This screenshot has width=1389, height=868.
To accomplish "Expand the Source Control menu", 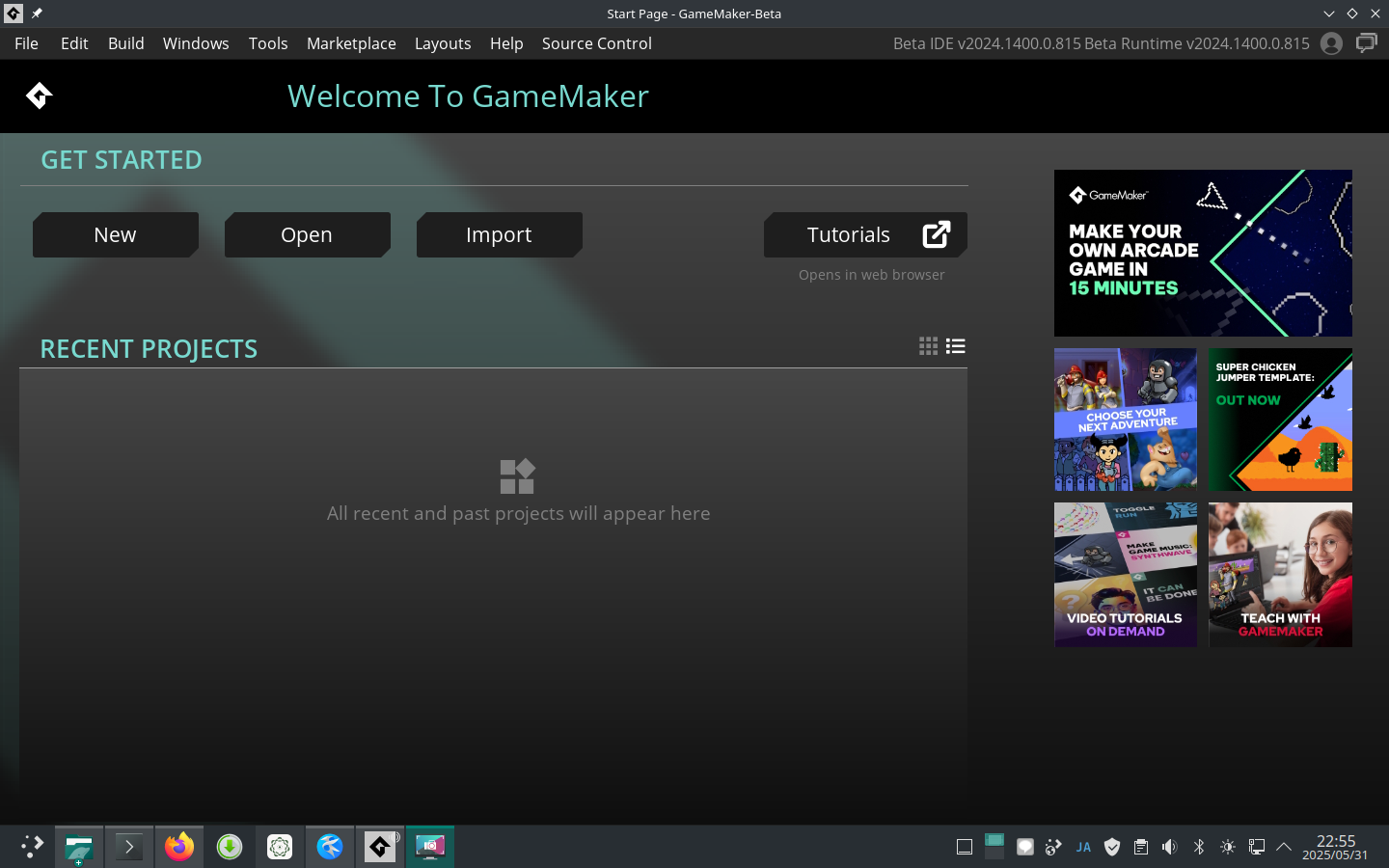I will [x=596, y=43].
